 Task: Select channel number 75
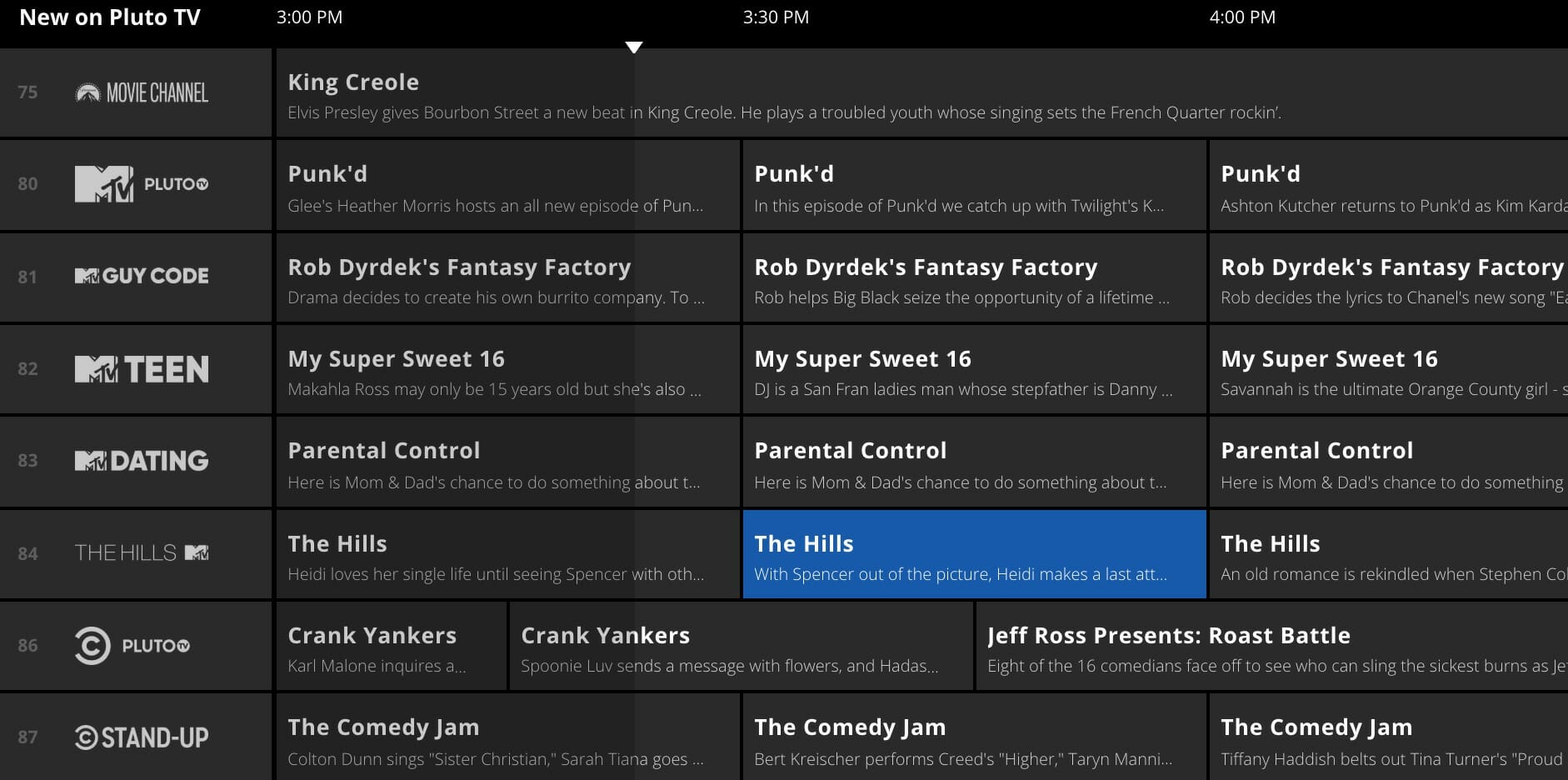[x=27, y=92]
